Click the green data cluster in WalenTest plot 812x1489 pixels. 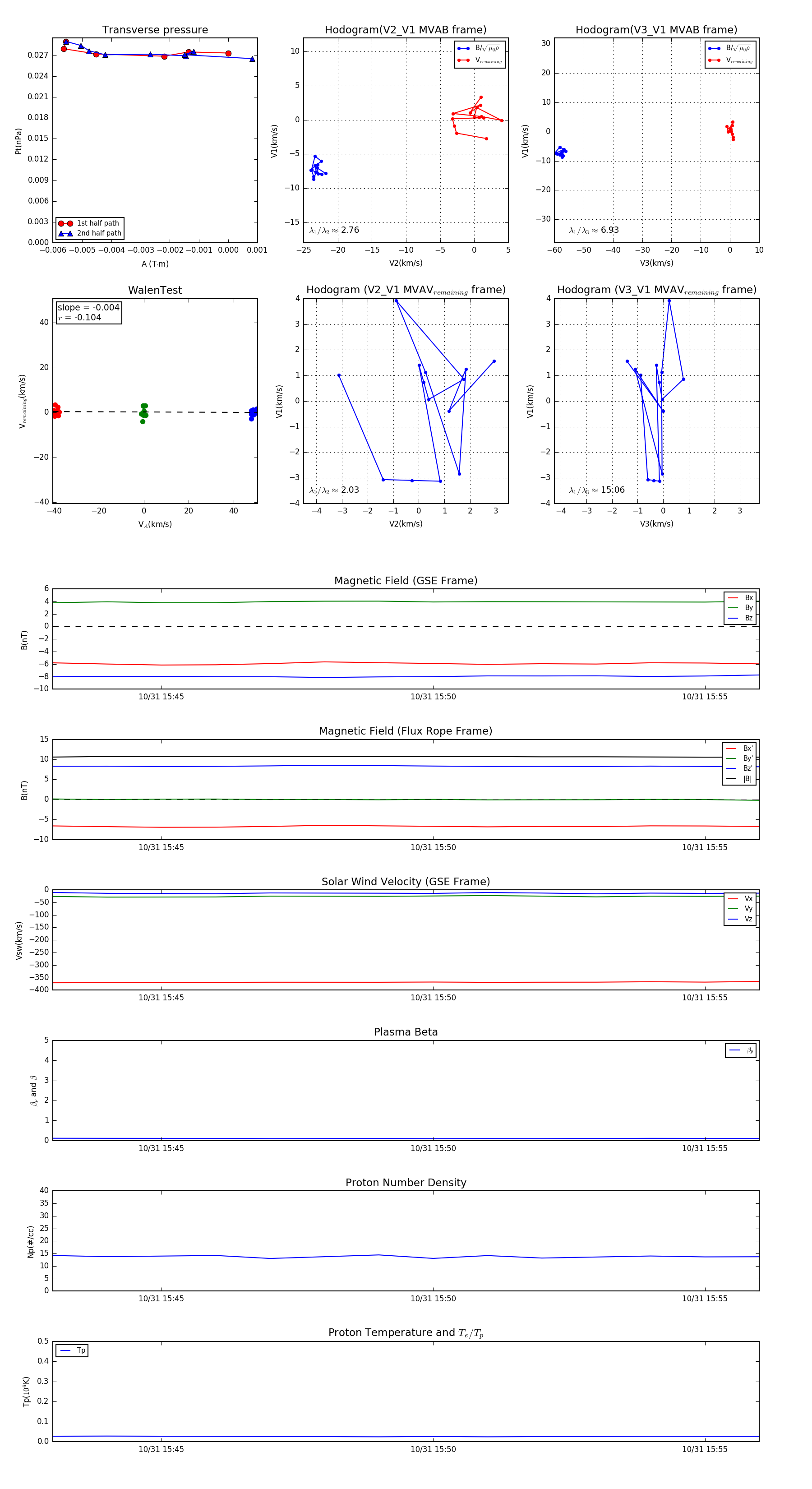click(144, 413)
